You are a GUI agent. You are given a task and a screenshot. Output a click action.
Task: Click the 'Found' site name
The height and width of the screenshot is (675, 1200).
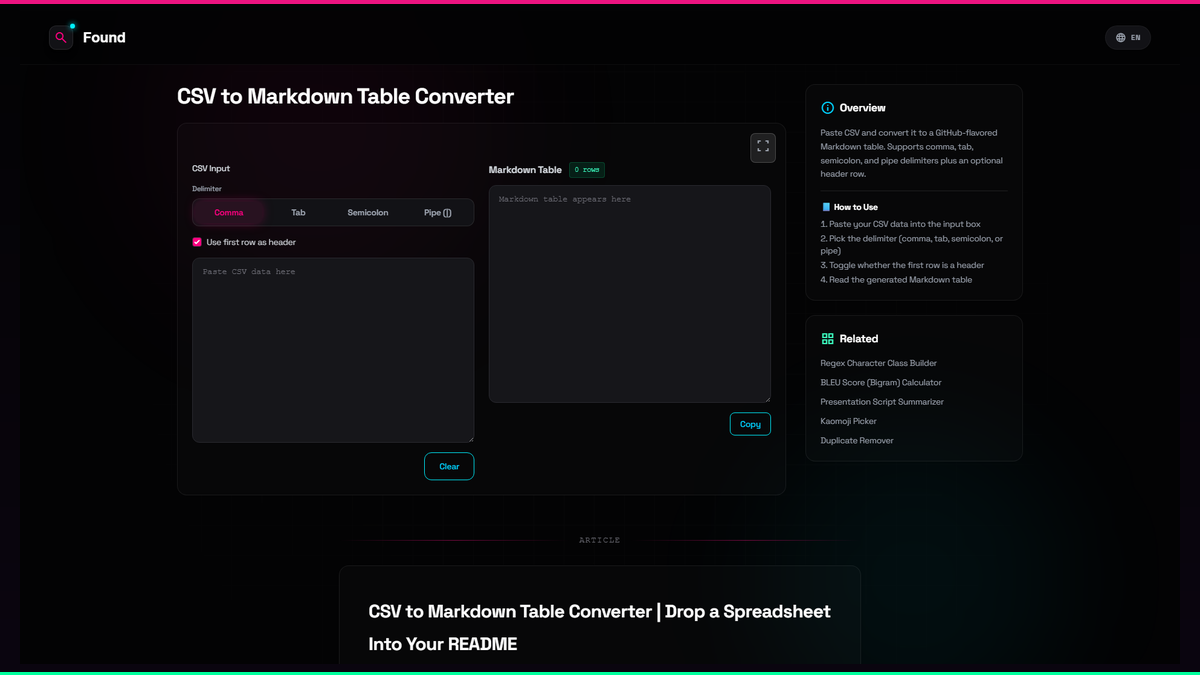pyautogui.click(x=104, y=38)
